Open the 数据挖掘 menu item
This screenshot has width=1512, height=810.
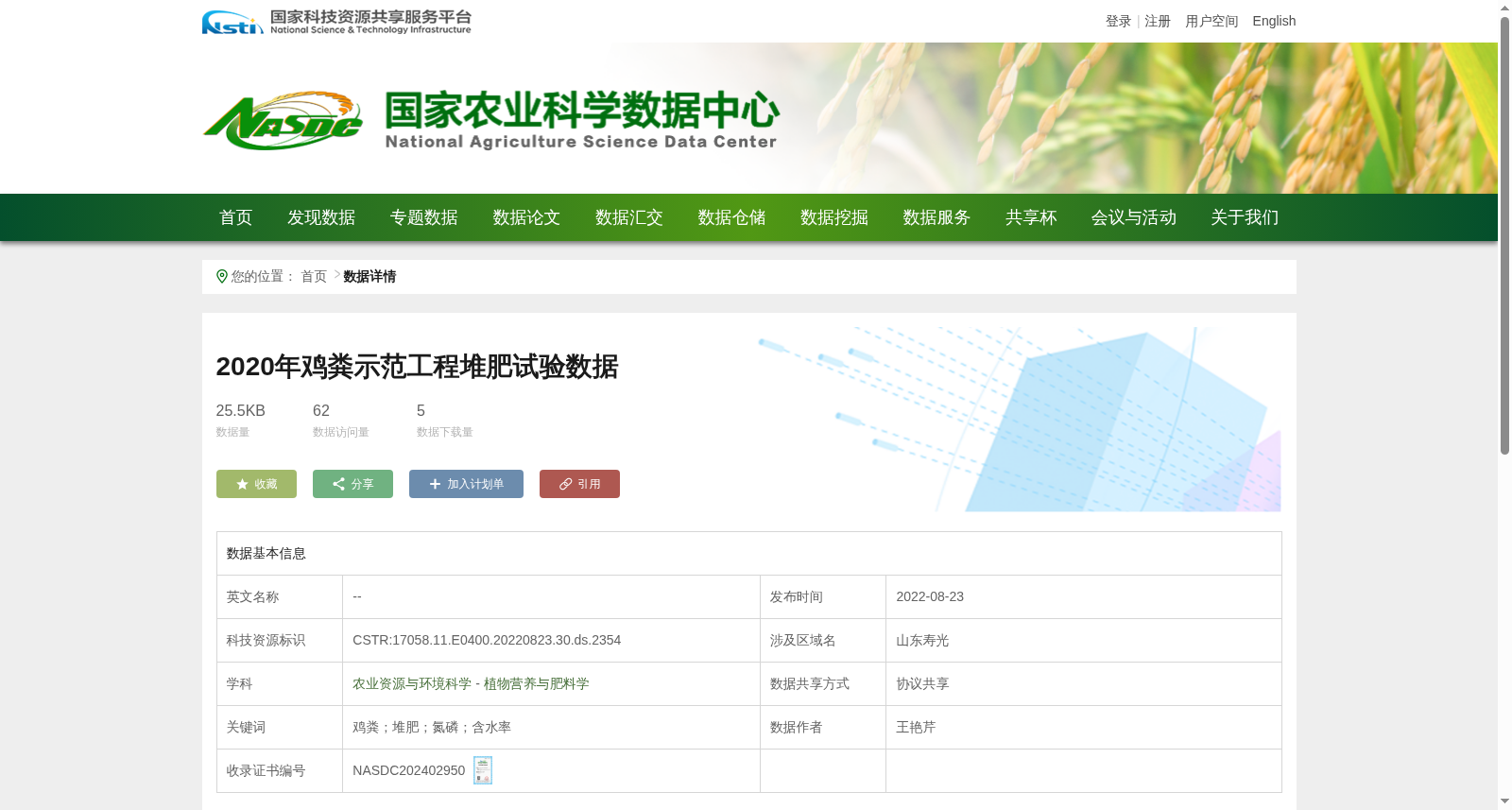[x=834, y=217]
